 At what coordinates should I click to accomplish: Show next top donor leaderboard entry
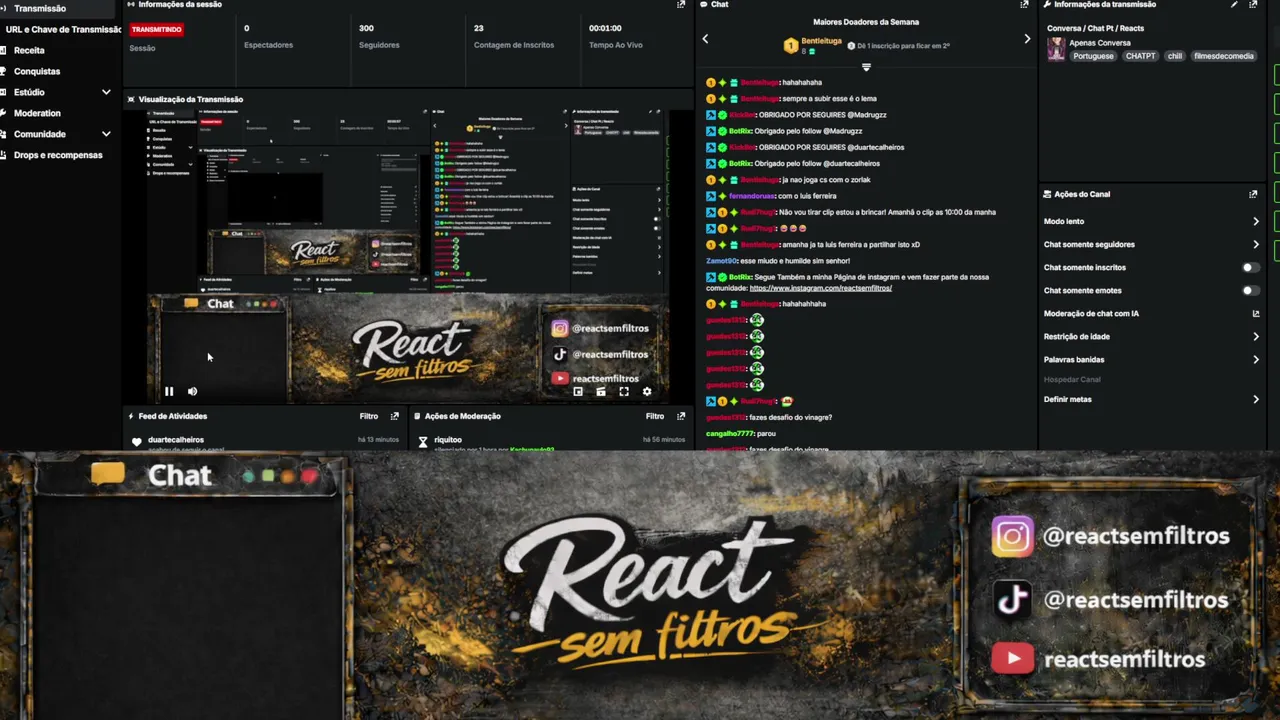point(1027,39)
